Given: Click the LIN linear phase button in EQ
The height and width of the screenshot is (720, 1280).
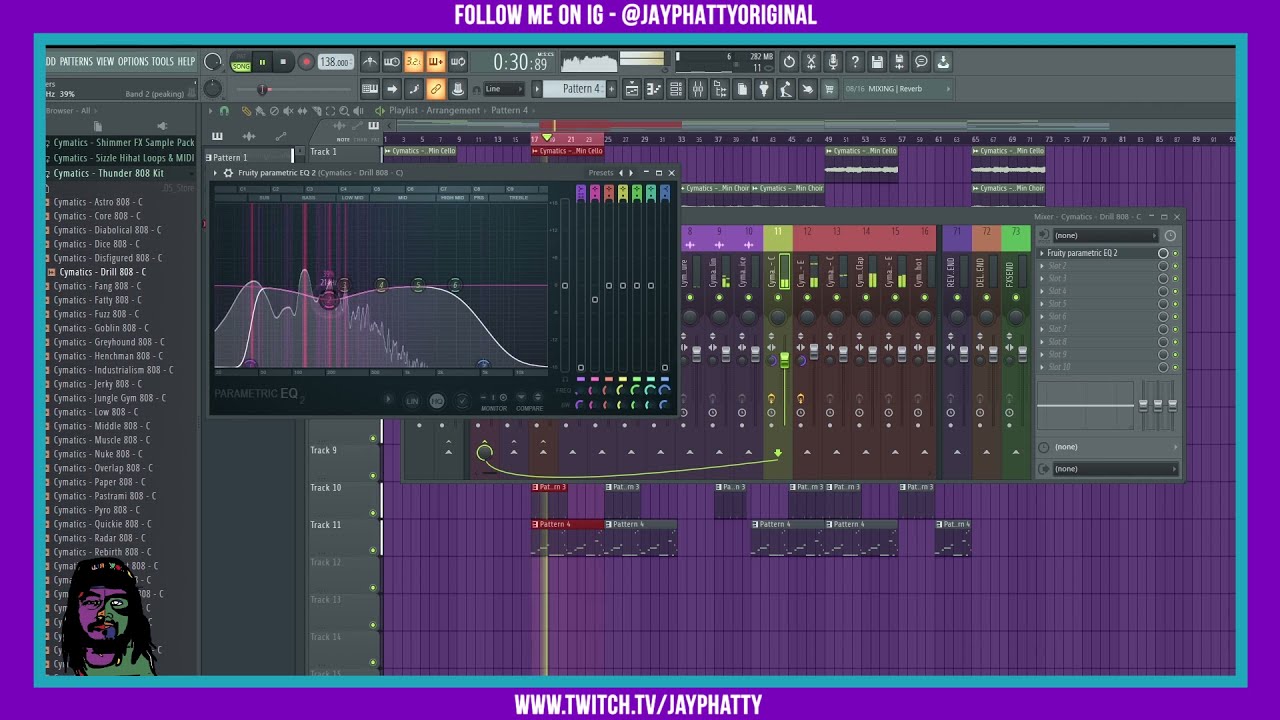Looking at the screenshot, I should pos(412,400).
